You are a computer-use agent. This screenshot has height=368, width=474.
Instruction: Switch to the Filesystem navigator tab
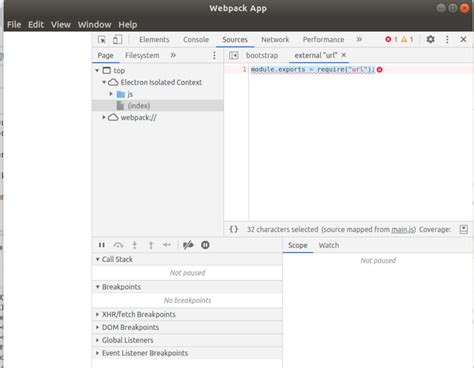coord(142,55)
